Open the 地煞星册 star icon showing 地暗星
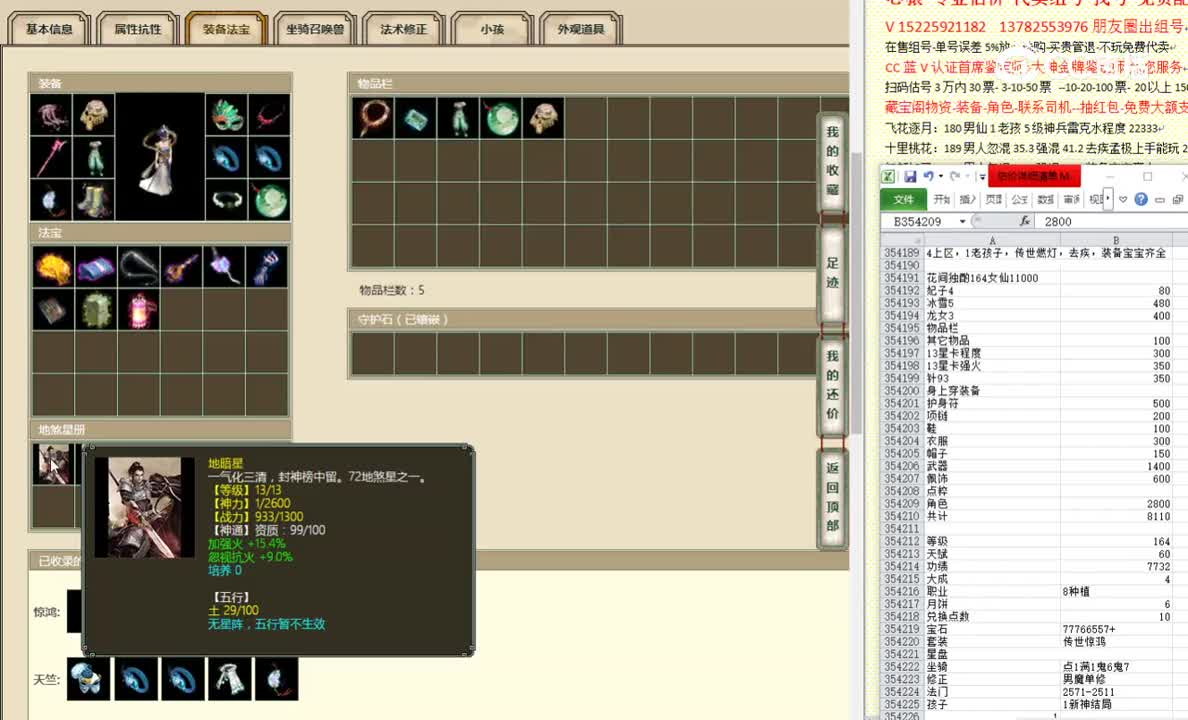 click(x=55, y=463)
